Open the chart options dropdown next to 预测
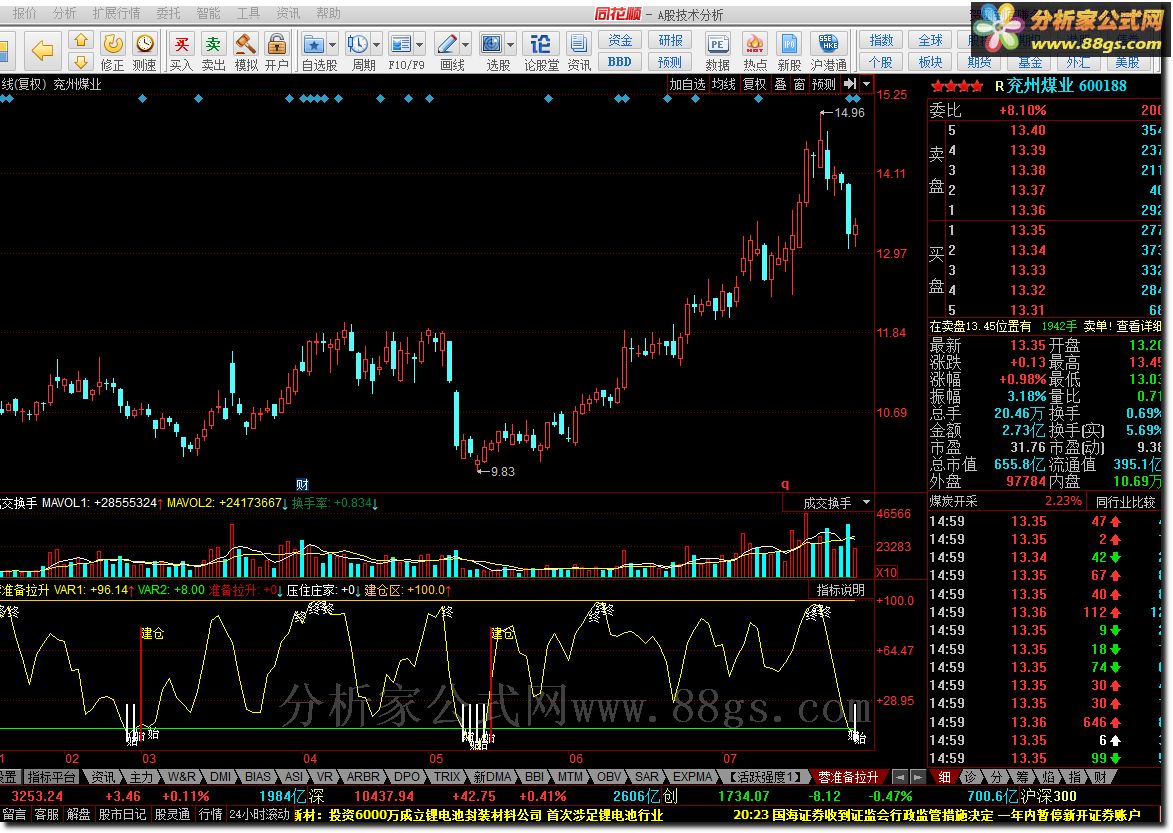 click(x=866, y=84)
